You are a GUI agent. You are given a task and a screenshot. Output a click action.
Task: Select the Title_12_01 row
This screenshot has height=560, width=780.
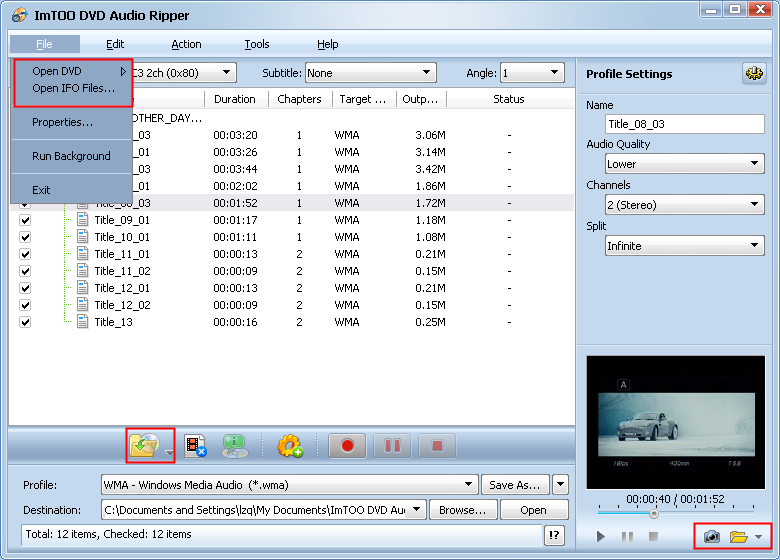pos(292,288)
